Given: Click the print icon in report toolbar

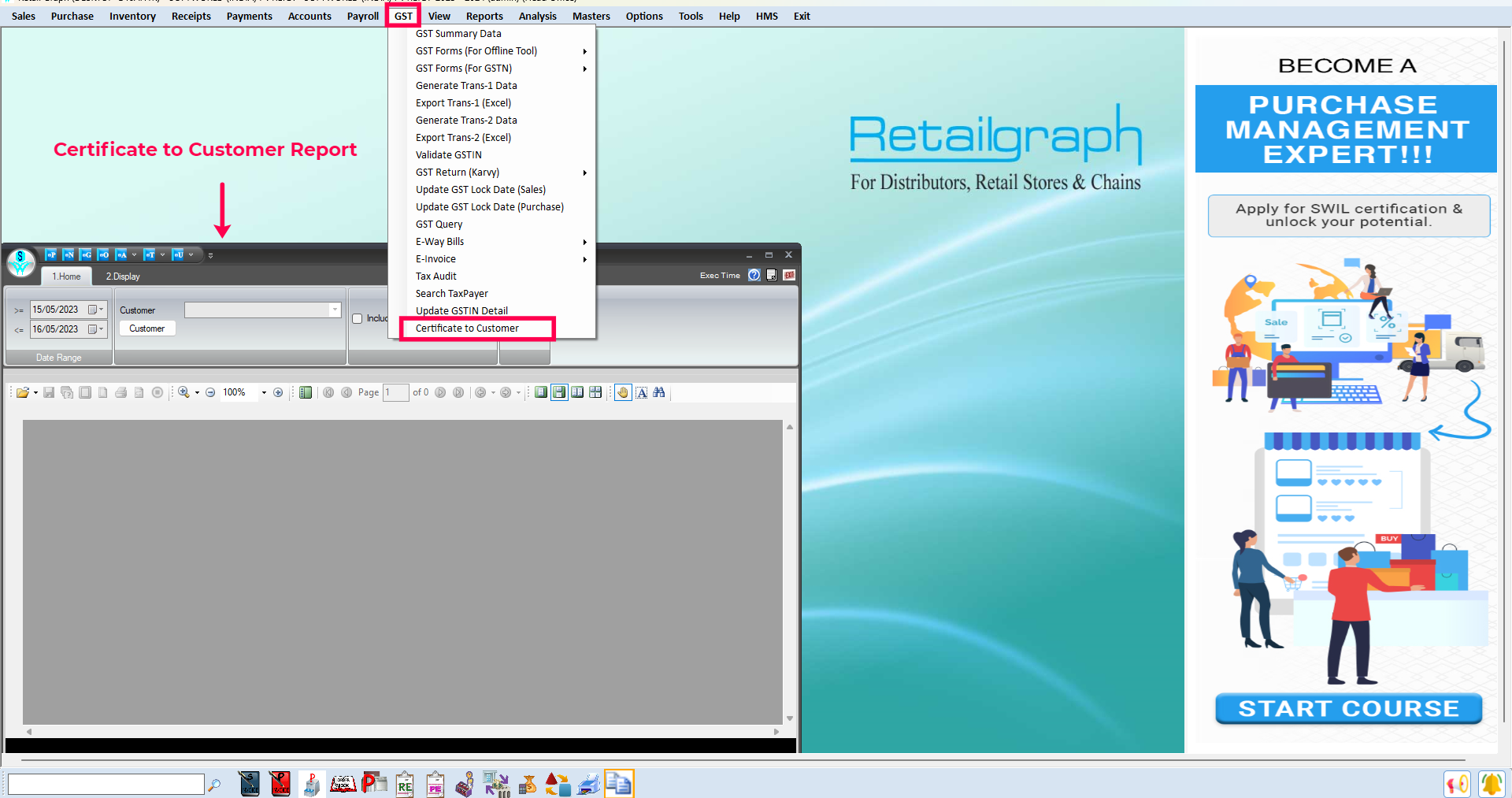Looking at the screenshot, I should (120, 392).
